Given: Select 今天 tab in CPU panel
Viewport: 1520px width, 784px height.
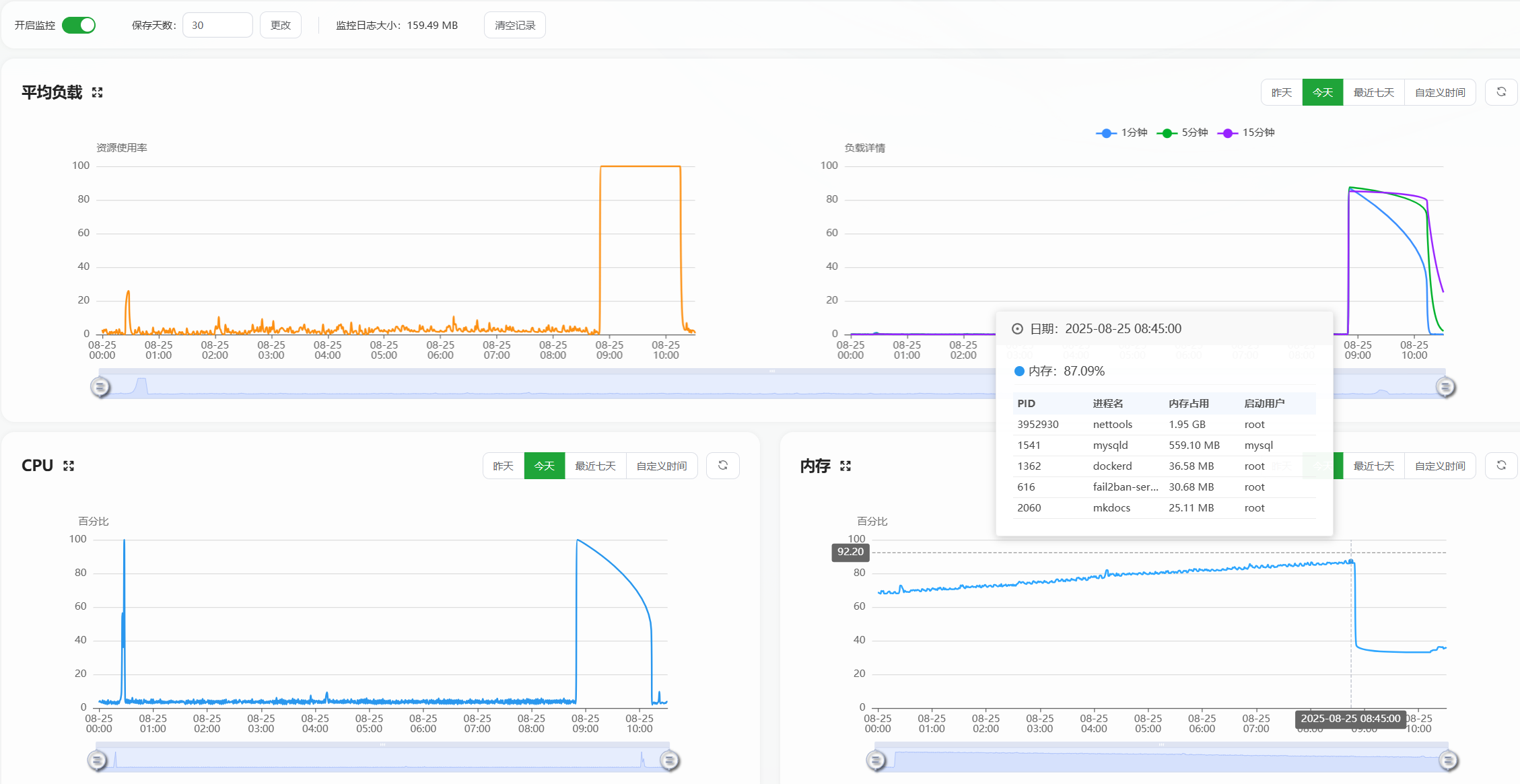Looking at the screenshot, I should [545, 466].
